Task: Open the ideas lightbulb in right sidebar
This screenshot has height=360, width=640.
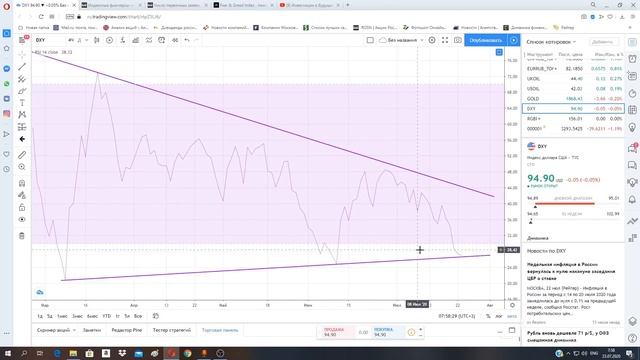Action: pyautogui.click(x=632, y=127)
